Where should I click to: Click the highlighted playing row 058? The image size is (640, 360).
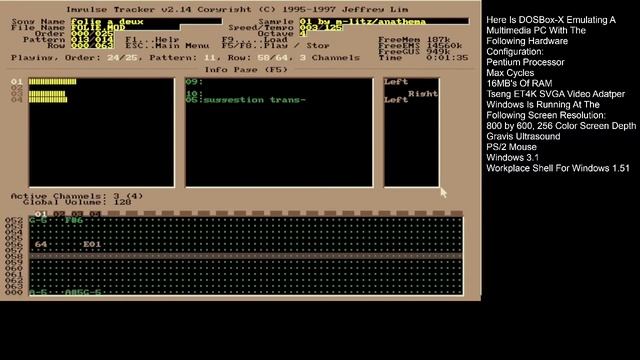[246, 256]
